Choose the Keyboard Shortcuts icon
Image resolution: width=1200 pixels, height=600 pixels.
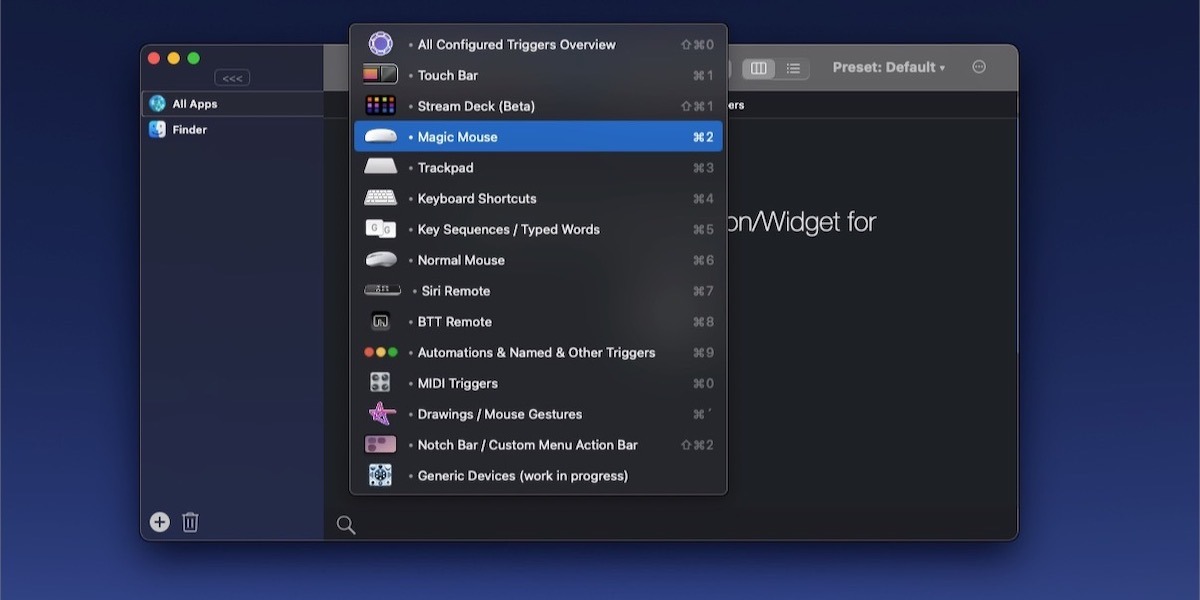click(380, 198)
